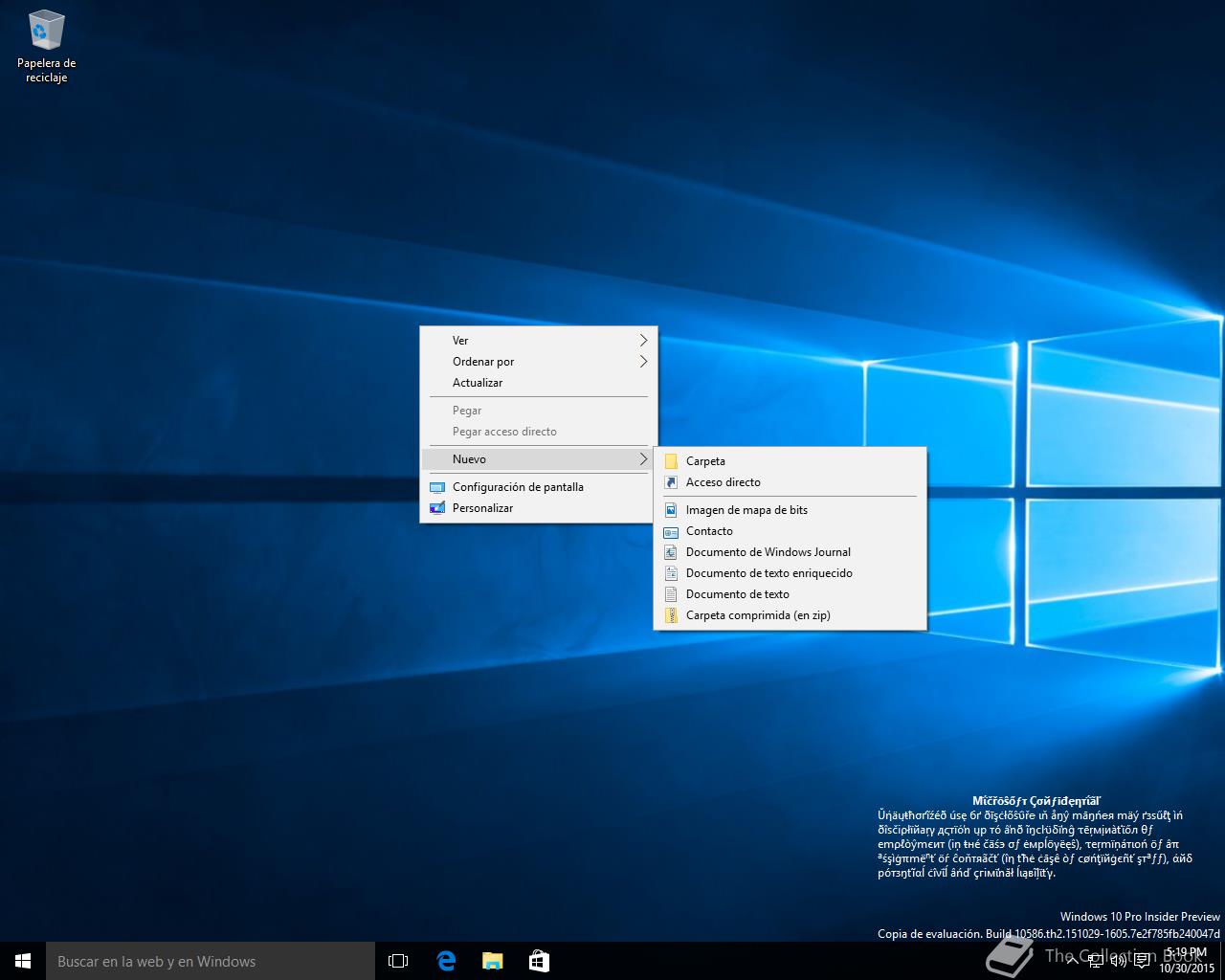1225x980 pixels.
Task: Click the contact card icon beside Contacto
Action: (671, 531)
